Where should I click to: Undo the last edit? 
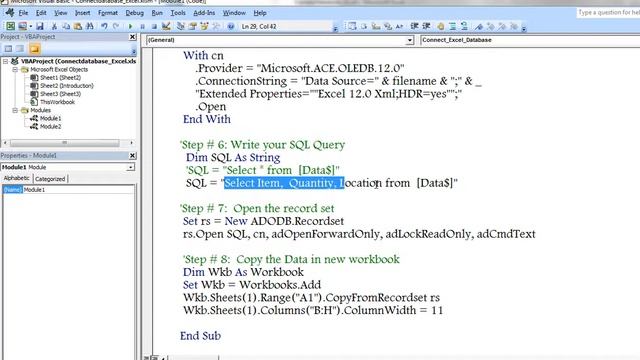pos(104,27)
